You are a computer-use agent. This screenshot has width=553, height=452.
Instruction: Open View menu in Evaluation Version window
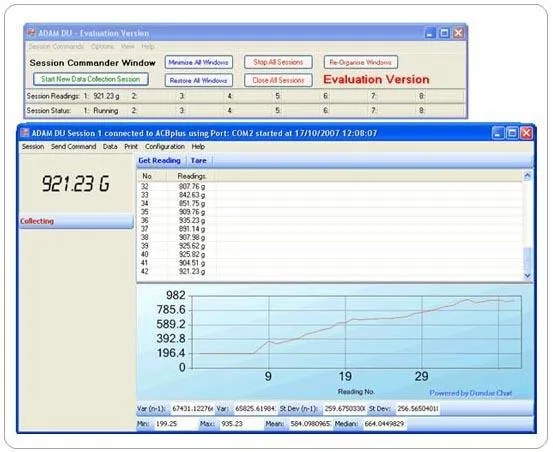128,47
